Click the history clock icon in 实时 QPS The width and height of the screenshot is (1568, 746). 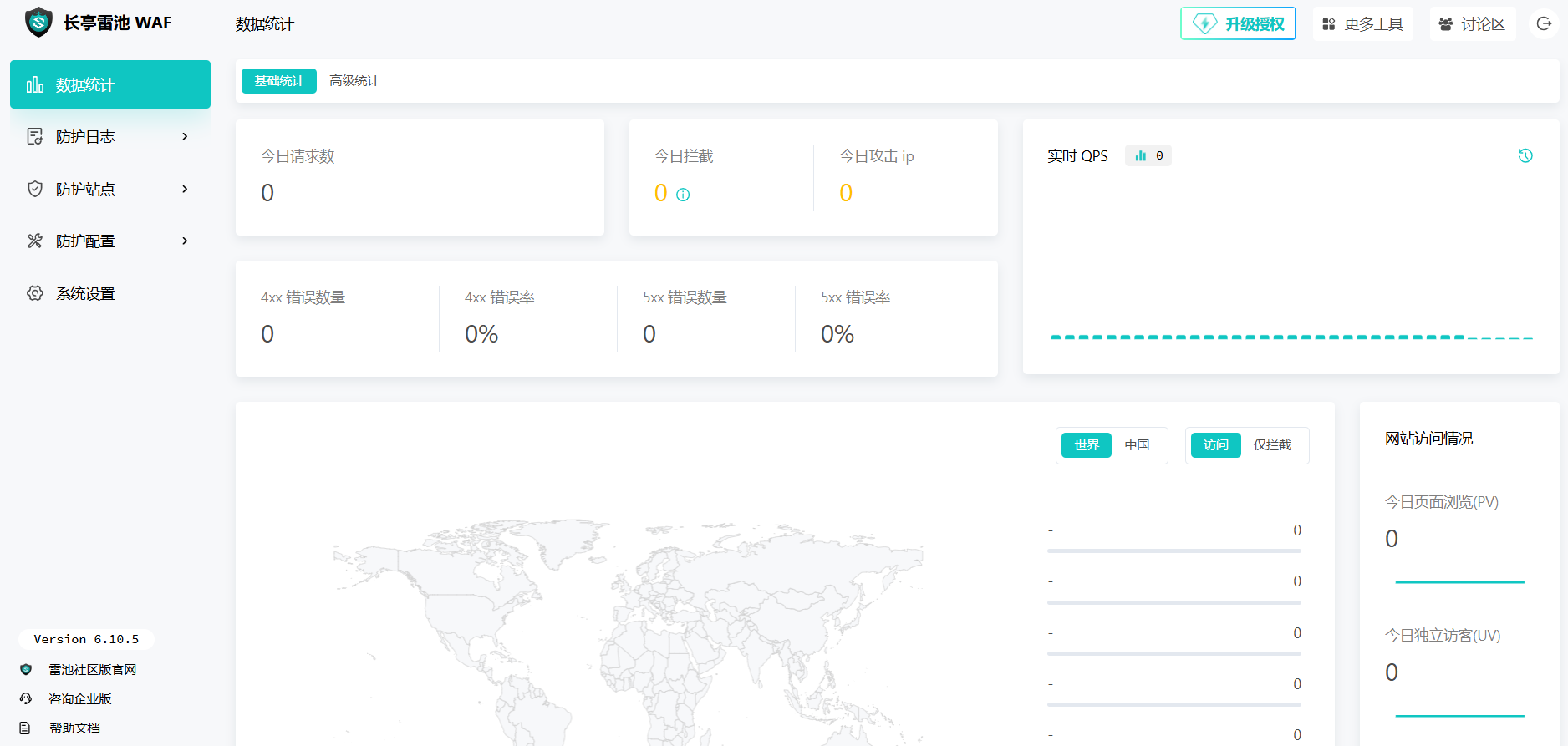(x=1525, y=155)
